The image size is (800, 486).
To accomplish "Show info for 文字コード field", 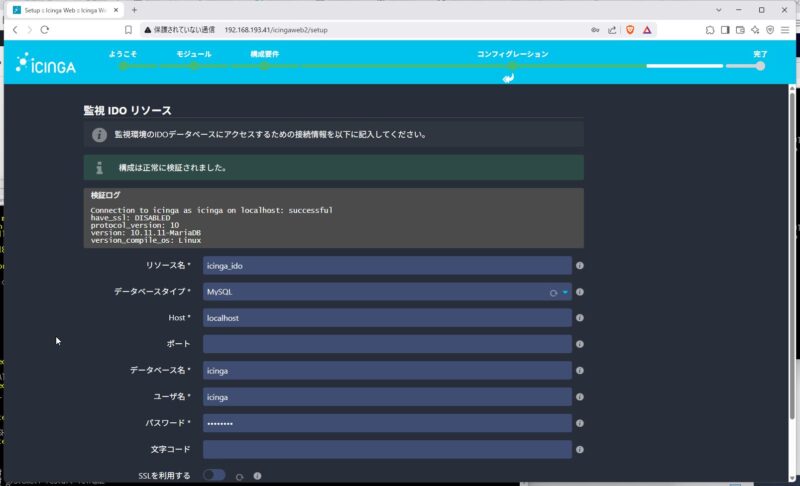I will (580, 449).
